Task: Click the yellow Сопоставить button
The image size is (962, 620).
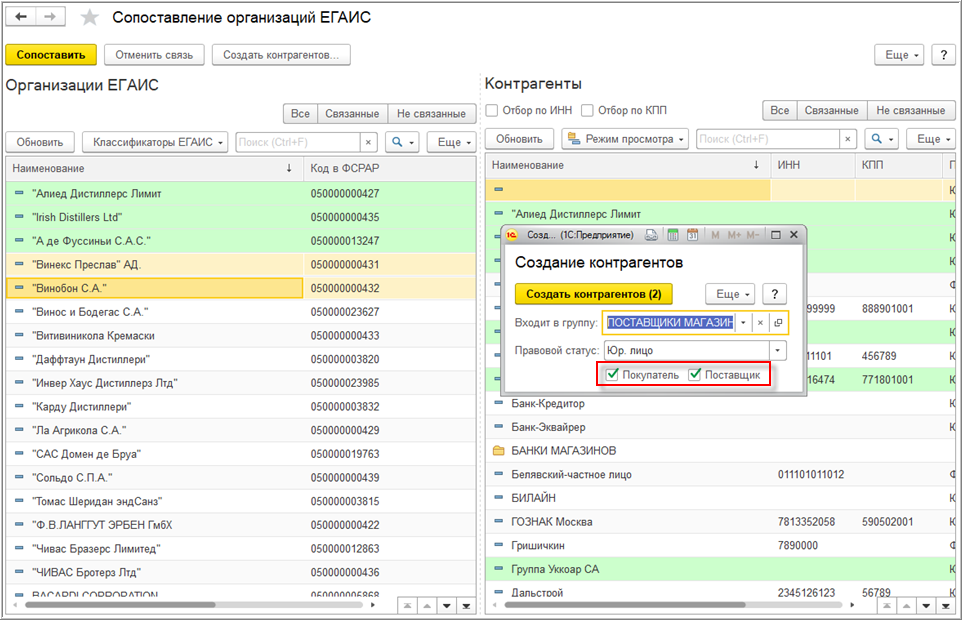Action: [51, 55]
